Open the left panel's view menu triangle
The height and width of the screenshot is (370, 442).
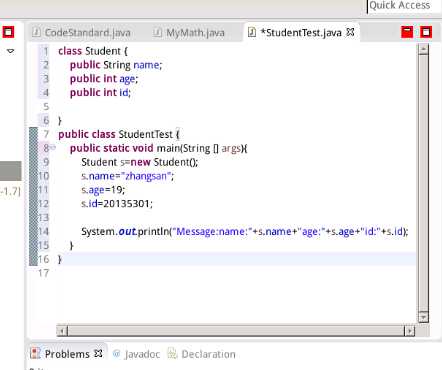[10, 51]
